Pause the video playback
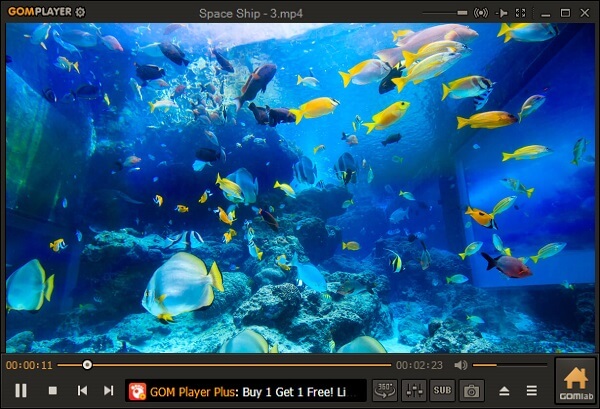 20,390
